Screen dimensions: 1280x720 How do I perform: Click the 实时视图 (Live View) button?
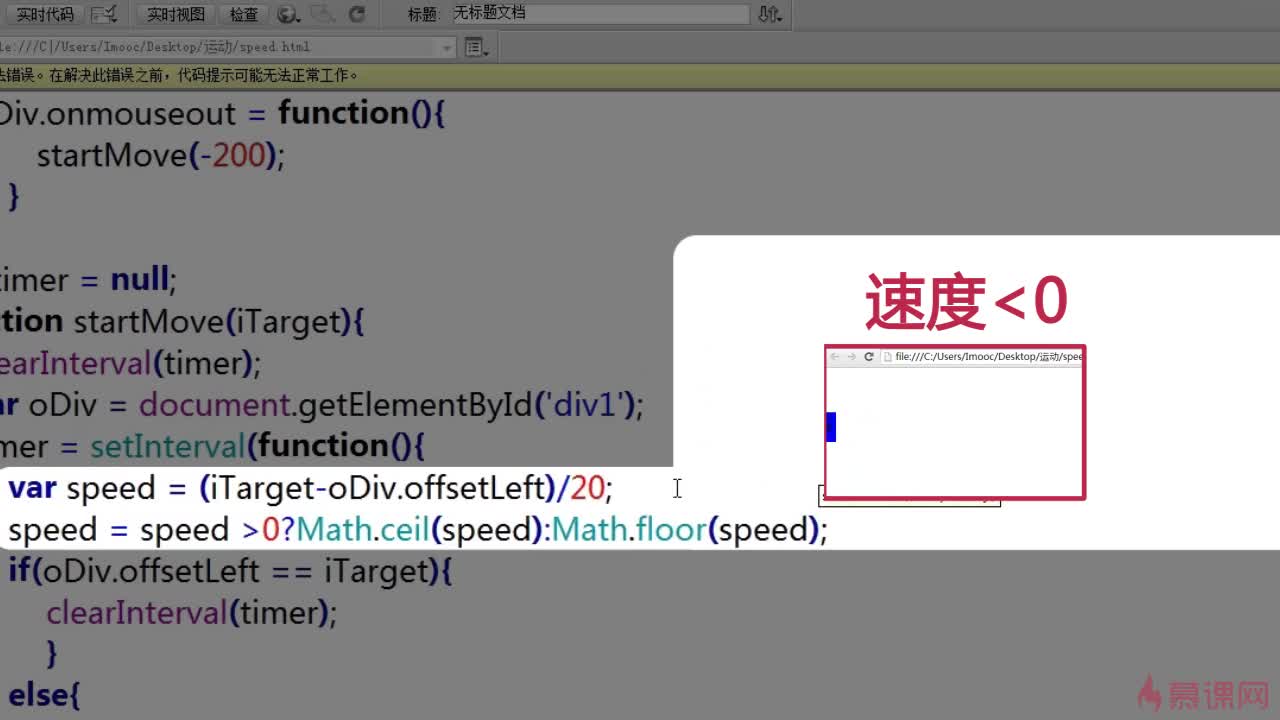176,14
